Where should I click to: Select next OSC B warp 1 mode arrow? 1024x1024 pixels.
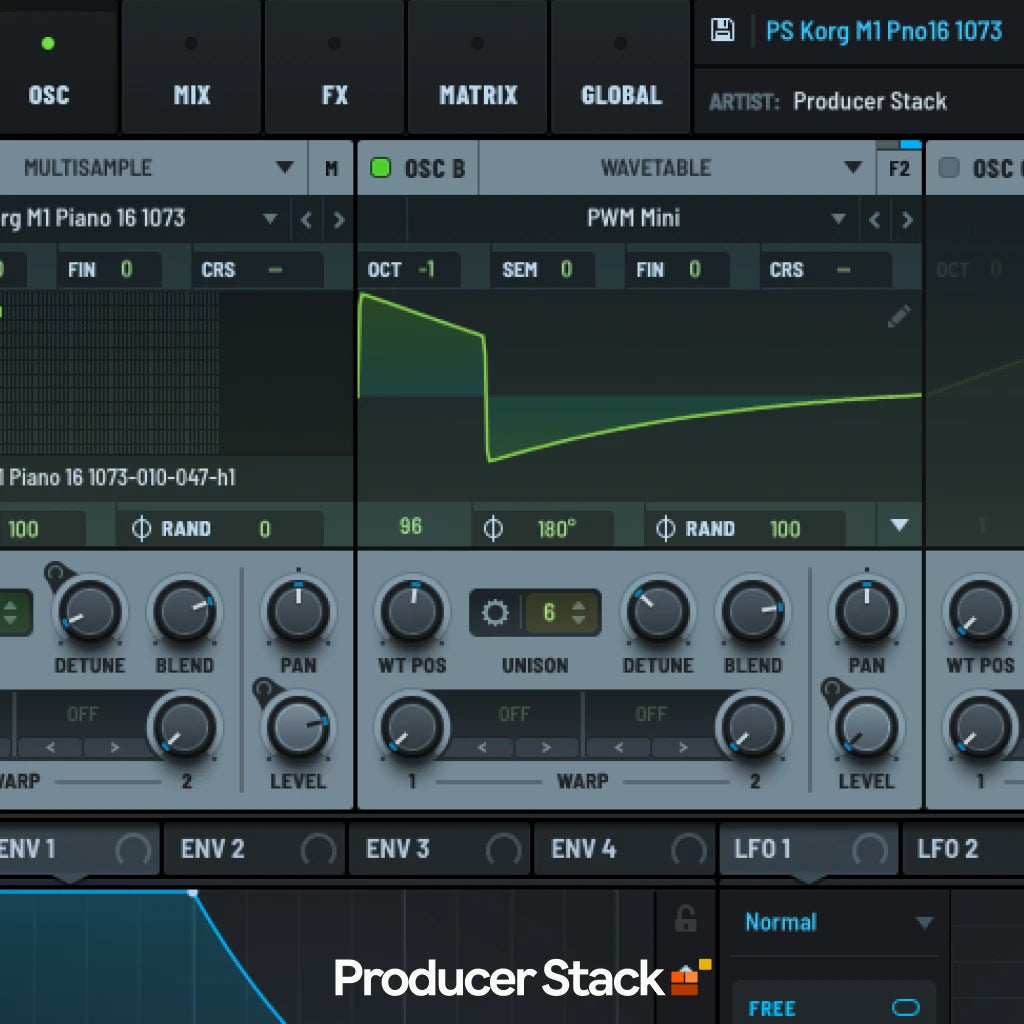(x=546, y=747)
